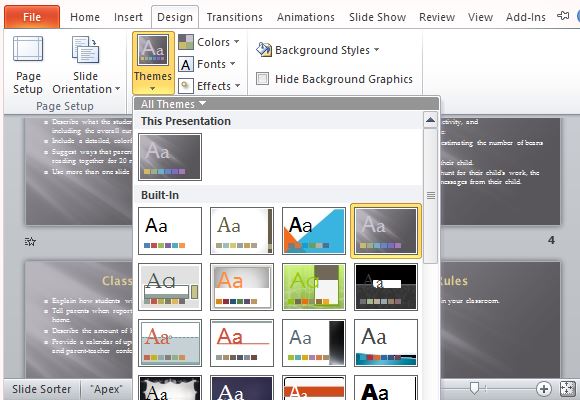Image resolution: width=580 pixels, height=400 pixels.
Task: Select the bottom-left "Class" slide thumbnail
Action: pyautogui.click(x=79, y=320)
